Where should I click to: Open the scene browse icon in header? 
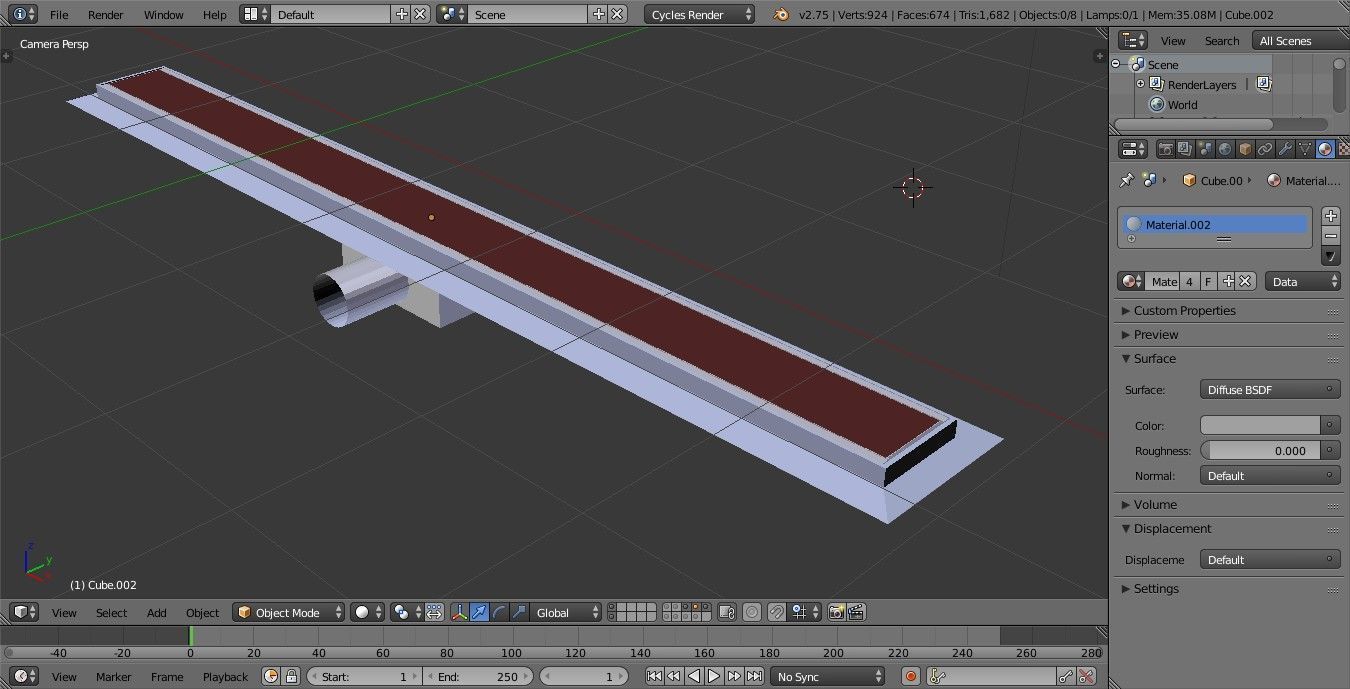(453, 14)
